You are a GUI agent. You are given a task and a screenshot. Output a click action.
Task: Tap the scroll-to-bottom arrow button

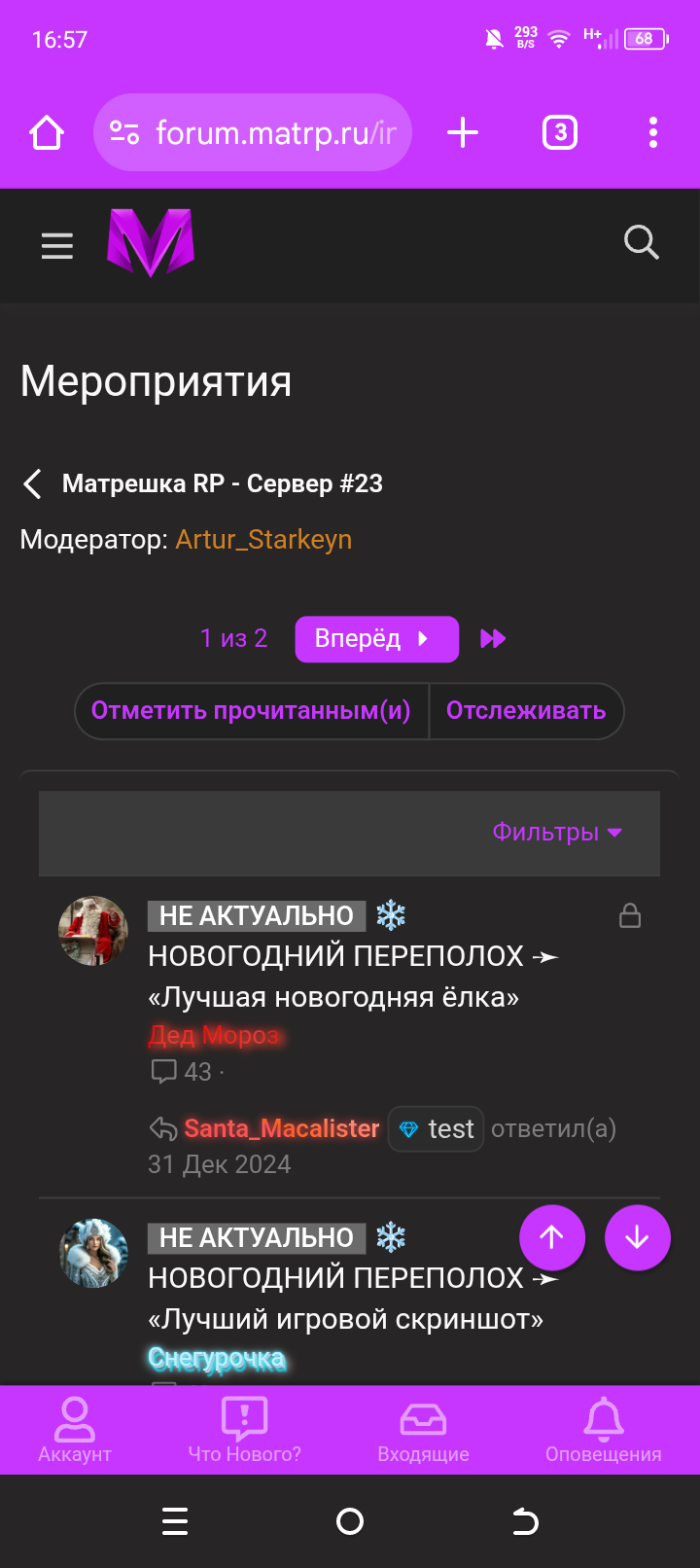pyautogui.click(x=638, y=1237)
